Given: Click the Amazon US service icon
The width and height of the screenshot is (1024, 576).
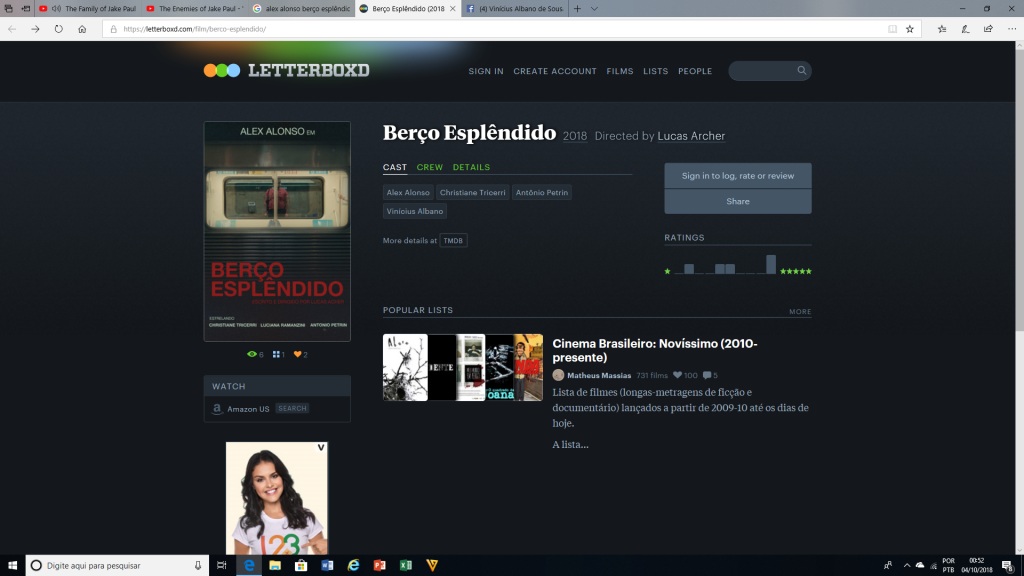Looking at the screenshot, I should click(x=217, y=409).
